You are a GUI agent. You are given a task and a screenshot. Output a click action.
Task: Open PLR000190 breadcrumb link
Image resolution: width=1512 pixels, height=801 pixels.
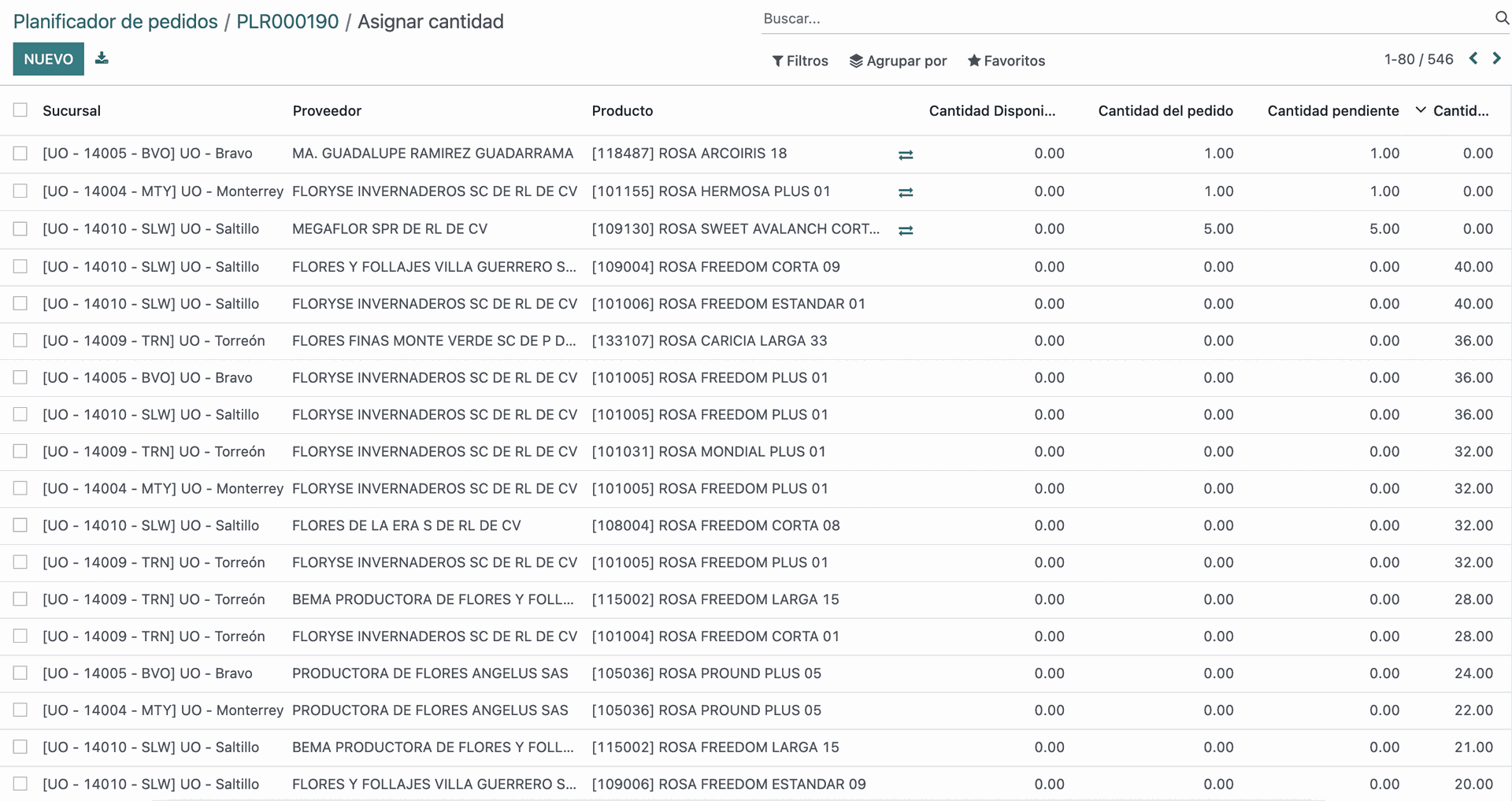(x=287, y=21)
